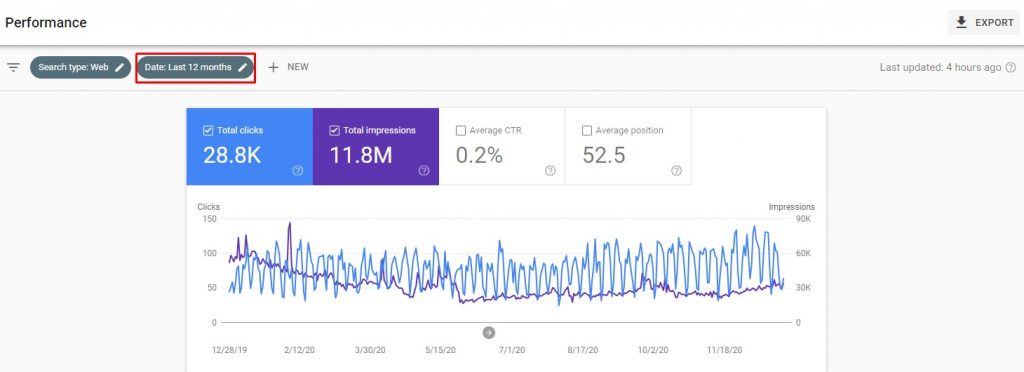Click the 2/12/20 date label on chart
1024x372 pixels.
pos(300,350)
